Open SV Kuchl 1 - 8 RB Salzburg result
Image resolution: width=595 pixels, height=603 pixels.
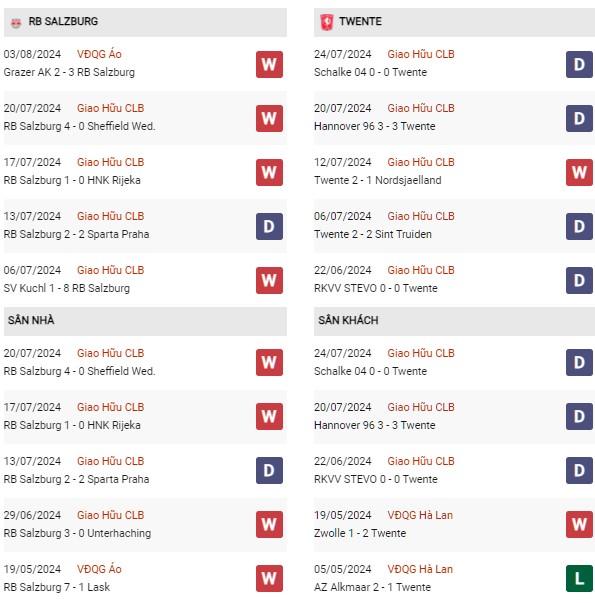pyautogui.click(x=67, y=288)
